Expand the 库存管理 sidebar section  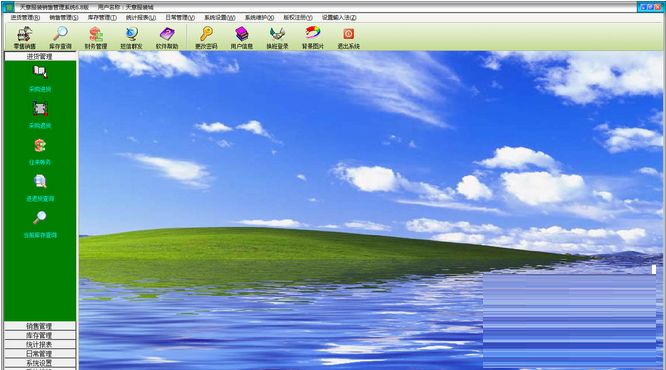pos(40,335)
